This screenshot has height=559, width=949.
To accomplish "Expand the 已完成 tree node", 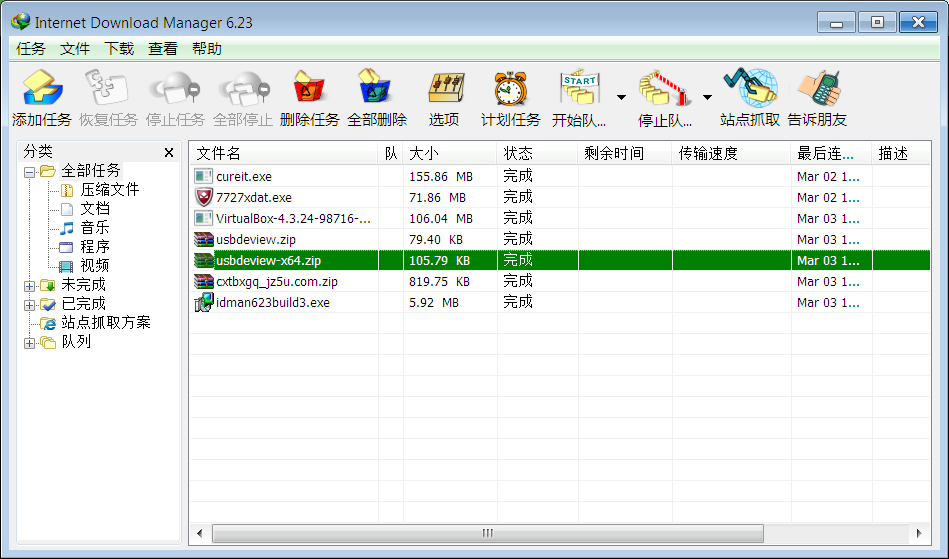I will coord(29,305).
